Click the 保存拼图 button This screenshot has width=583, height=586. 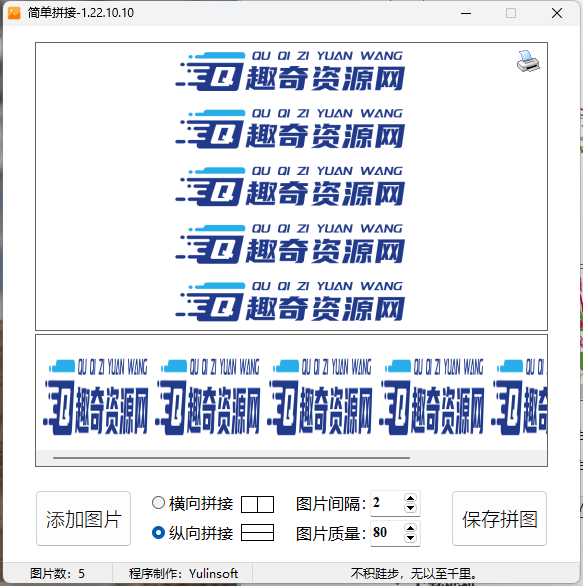(499, 519)
